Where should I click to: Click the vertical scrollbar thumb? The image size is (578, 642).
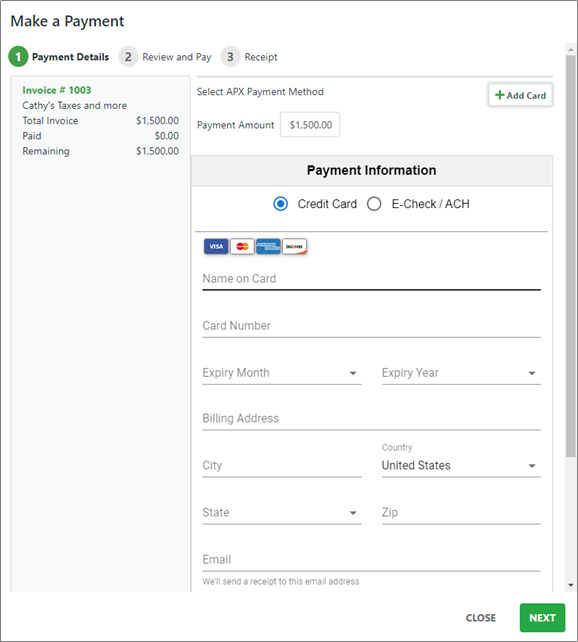[571, 256]
